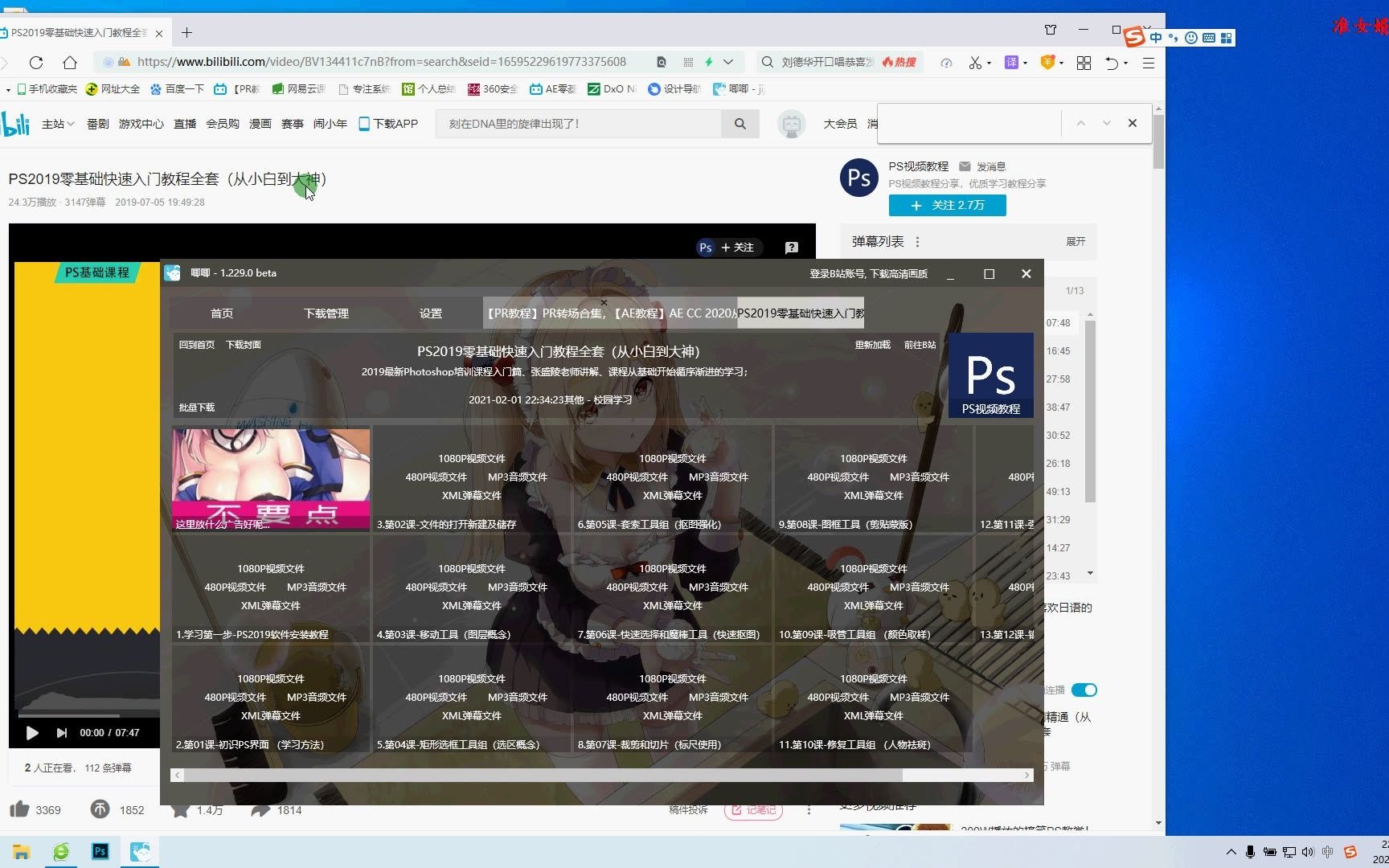Open 直播 in Bilibili navigation
Viewport: 1389px width, 868px height.
coord(185,124)
